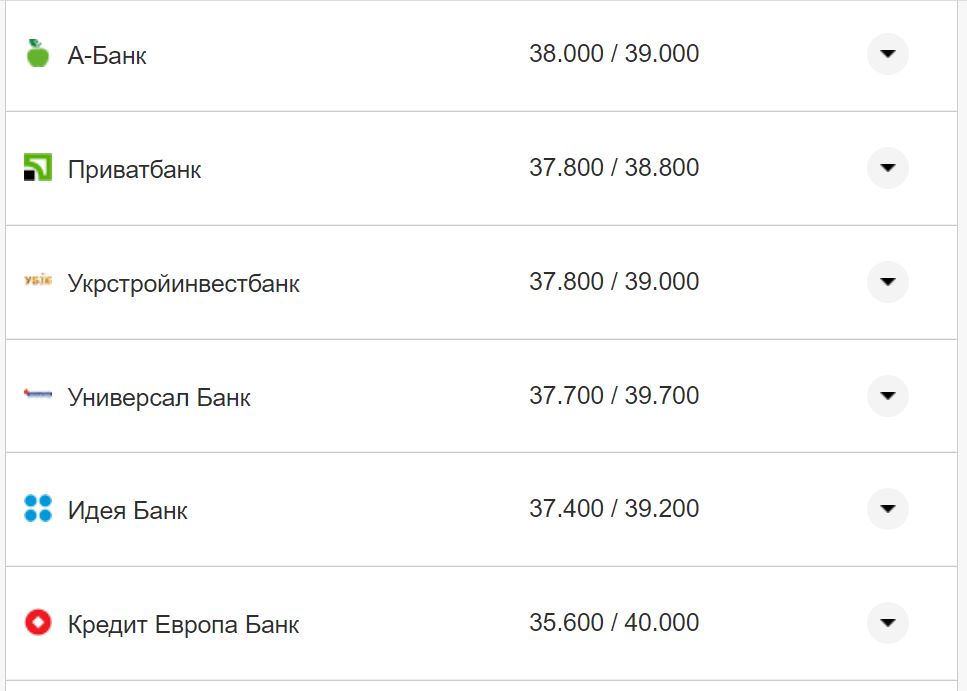Click the Privatbank green-black logo
967x691 pixels.
tap(38, 168)
